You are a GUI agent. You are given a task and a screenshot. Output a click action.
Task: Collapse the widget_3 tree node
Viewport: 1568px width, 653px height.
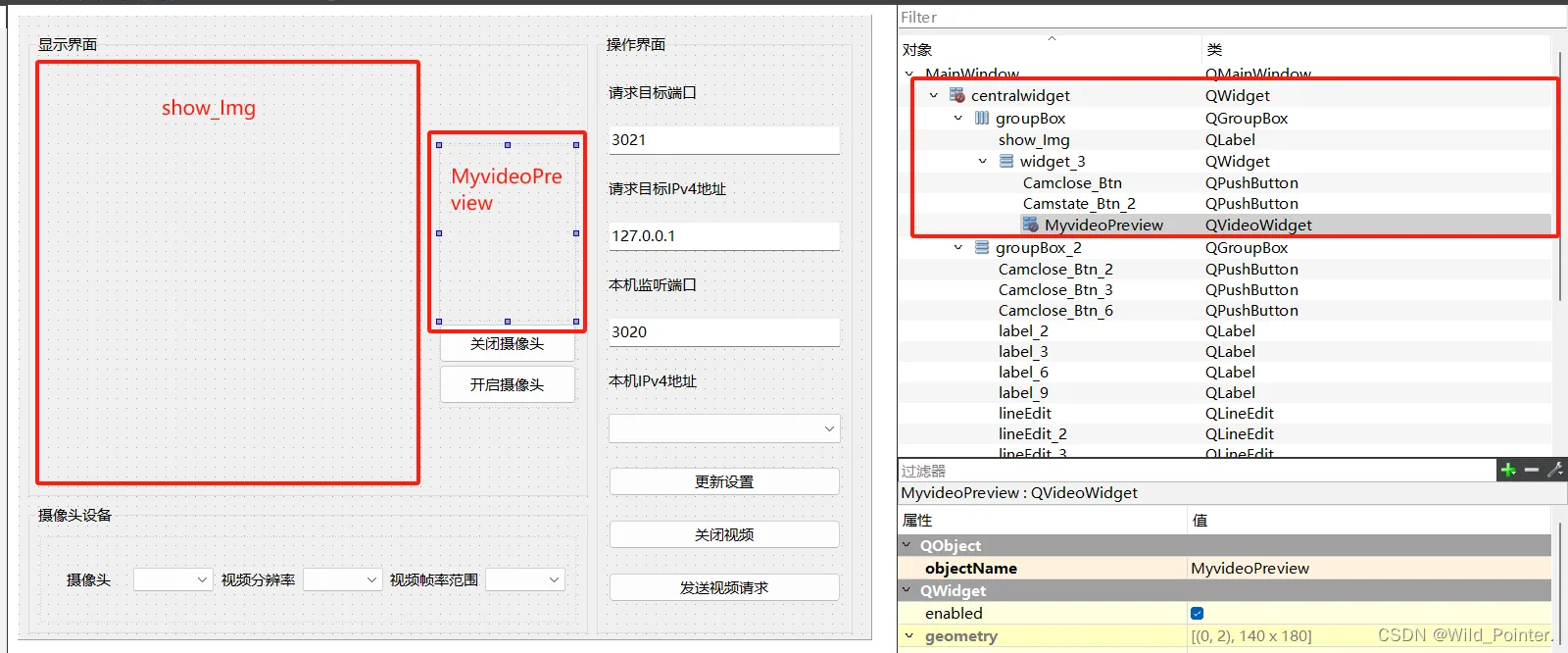983,161
